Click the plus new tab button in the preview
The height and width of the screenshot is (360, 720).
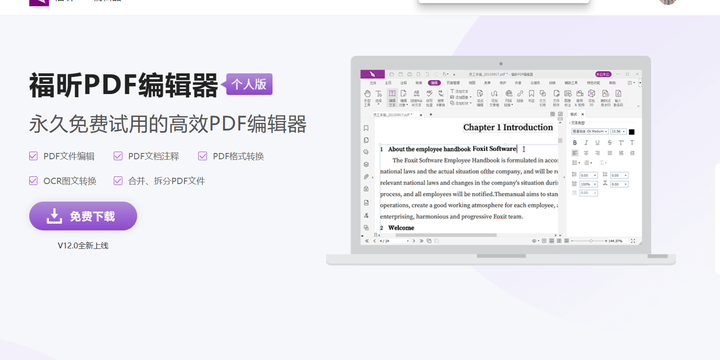[x=431, y=114]
